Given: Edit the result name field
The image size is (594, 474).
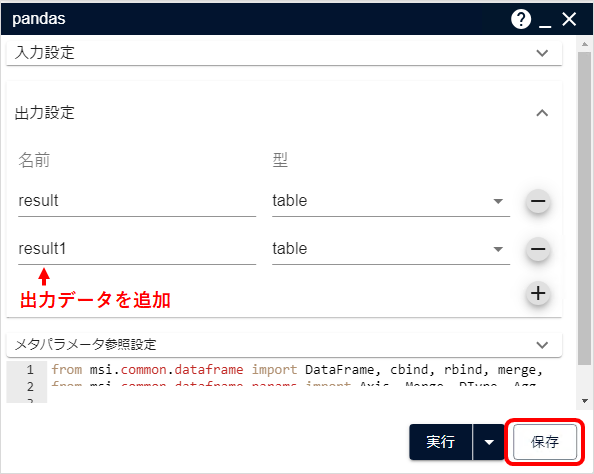Looking at the screenshot, I should (137, 201).
